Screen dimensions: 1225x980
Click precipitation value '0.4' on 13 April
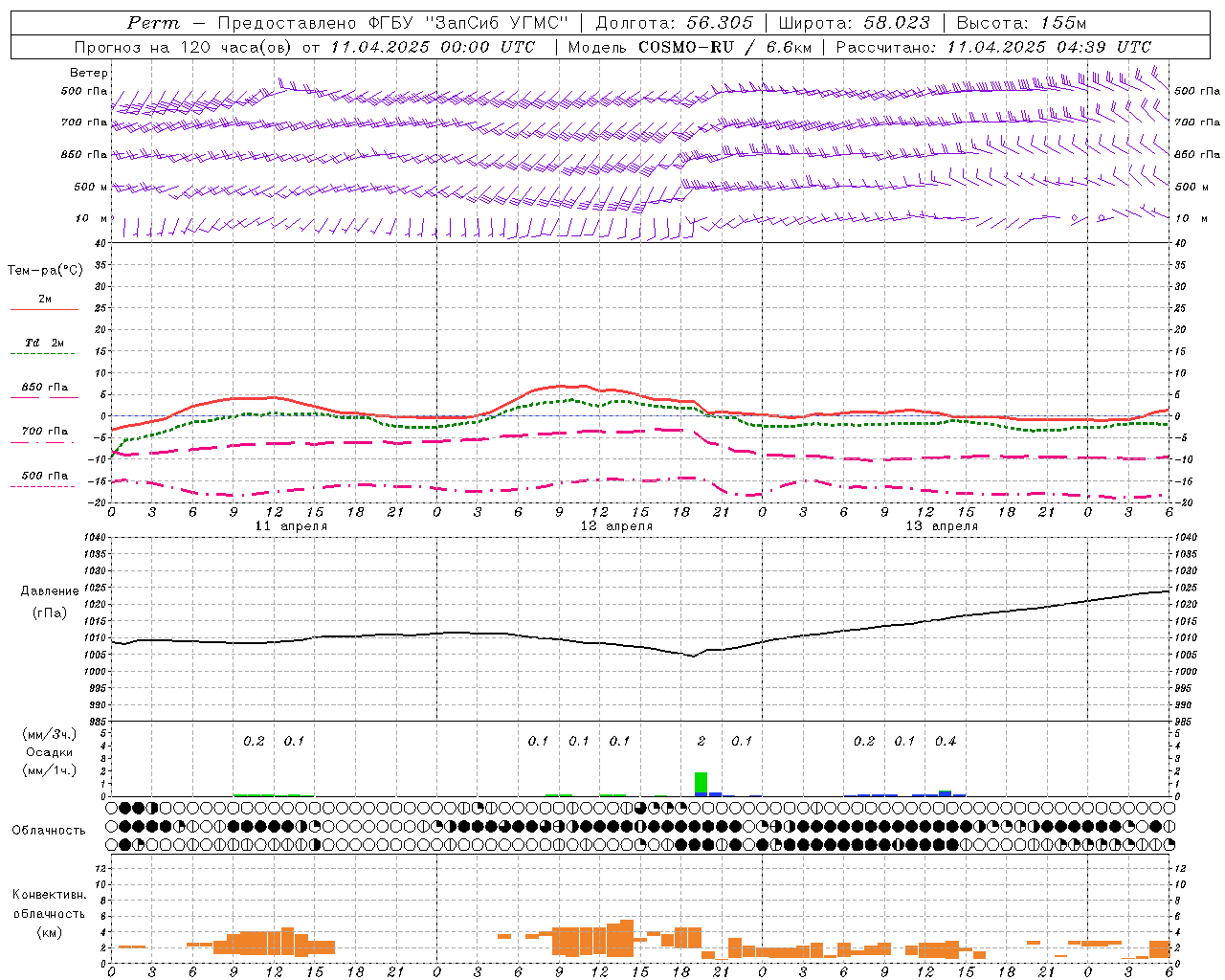[946, 741]
